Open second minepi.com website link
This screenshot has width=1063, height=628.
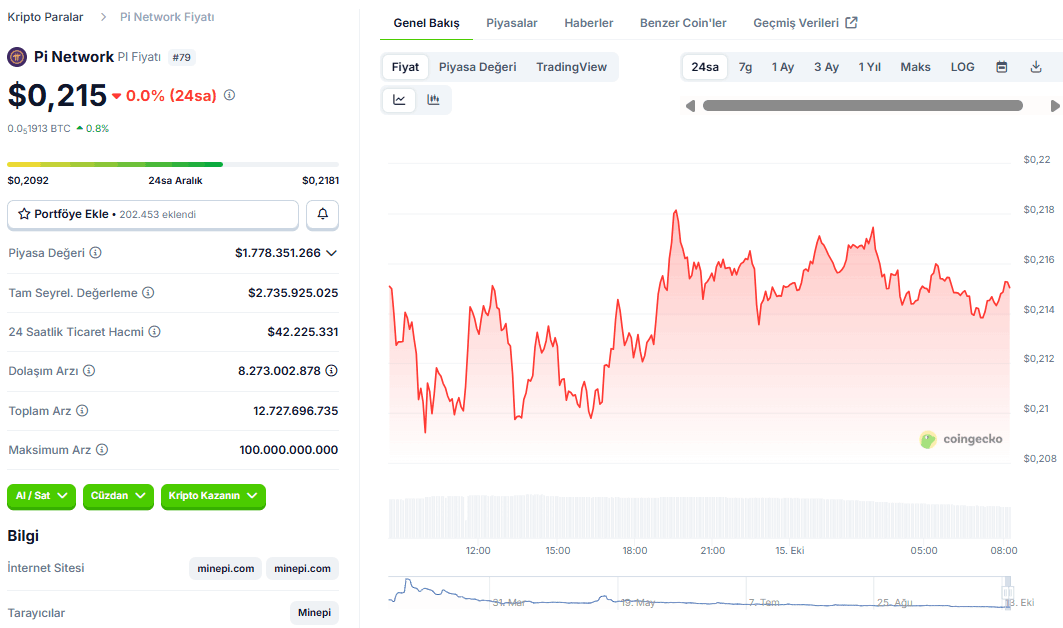(x=302, y=568)
